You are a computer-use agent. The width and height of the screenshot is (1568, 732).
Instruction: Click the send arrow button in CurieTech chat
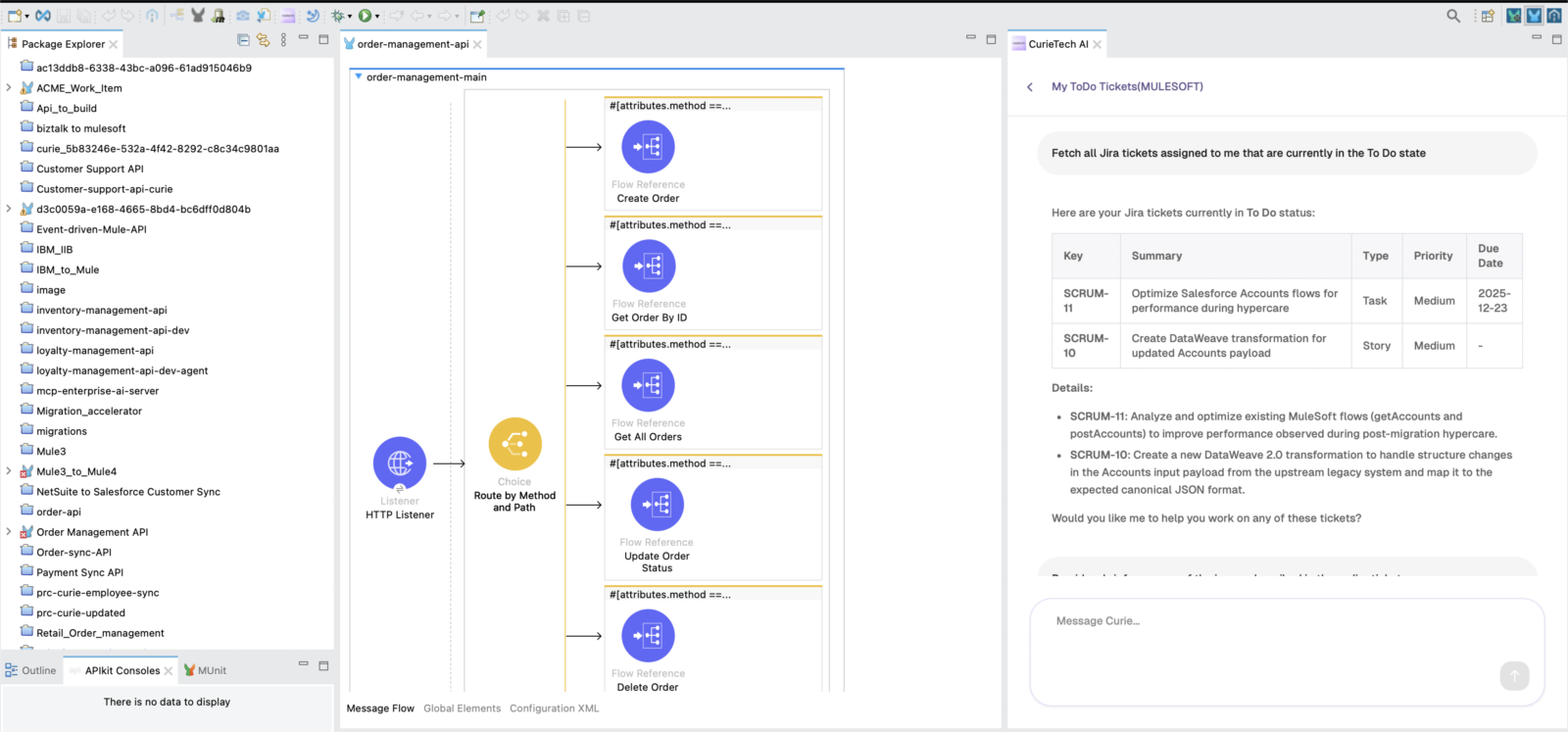click(1514, 675)
